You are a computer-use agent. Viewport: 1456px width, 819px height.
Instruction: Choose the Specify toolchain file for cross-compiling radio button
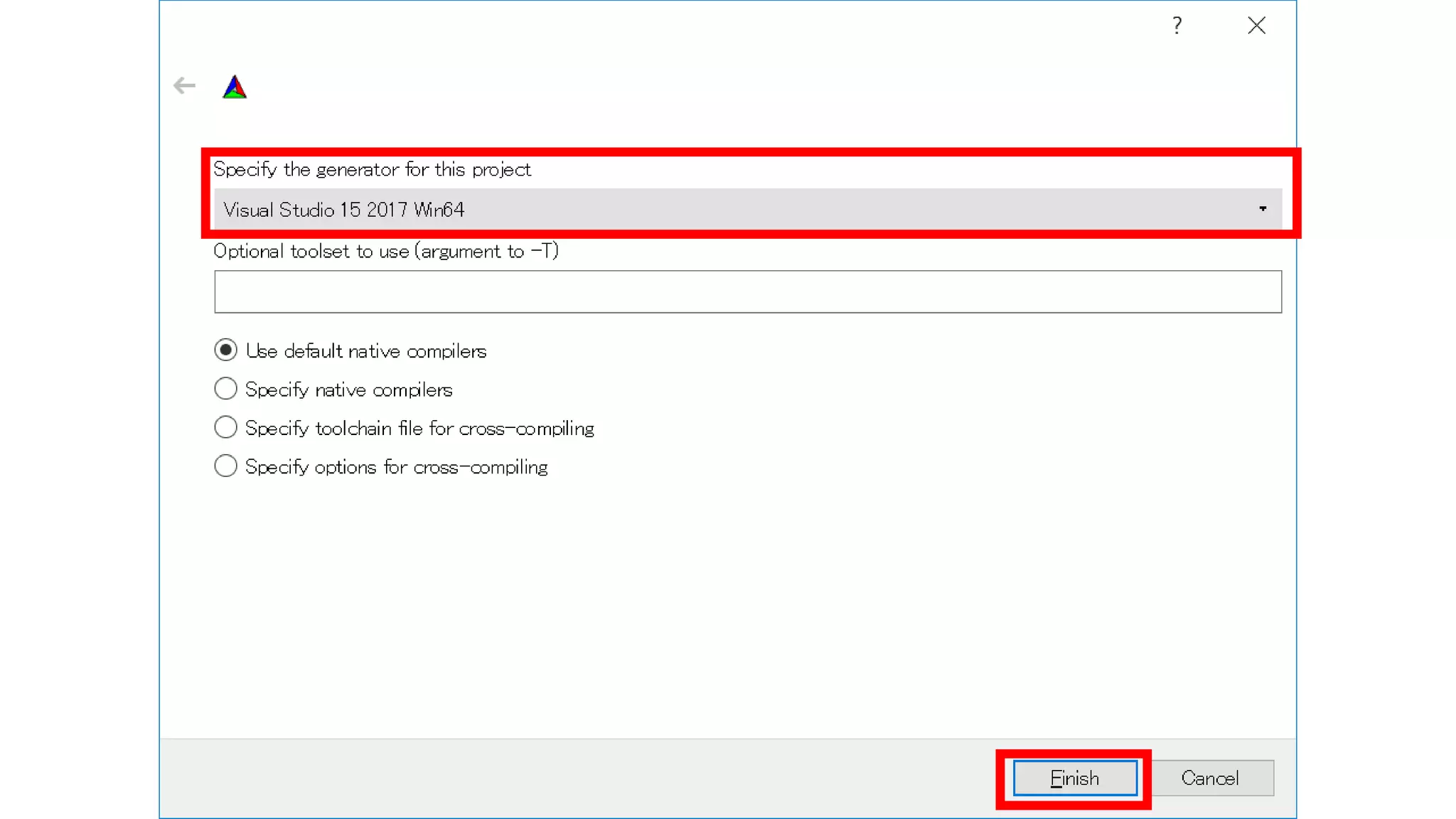225,427
